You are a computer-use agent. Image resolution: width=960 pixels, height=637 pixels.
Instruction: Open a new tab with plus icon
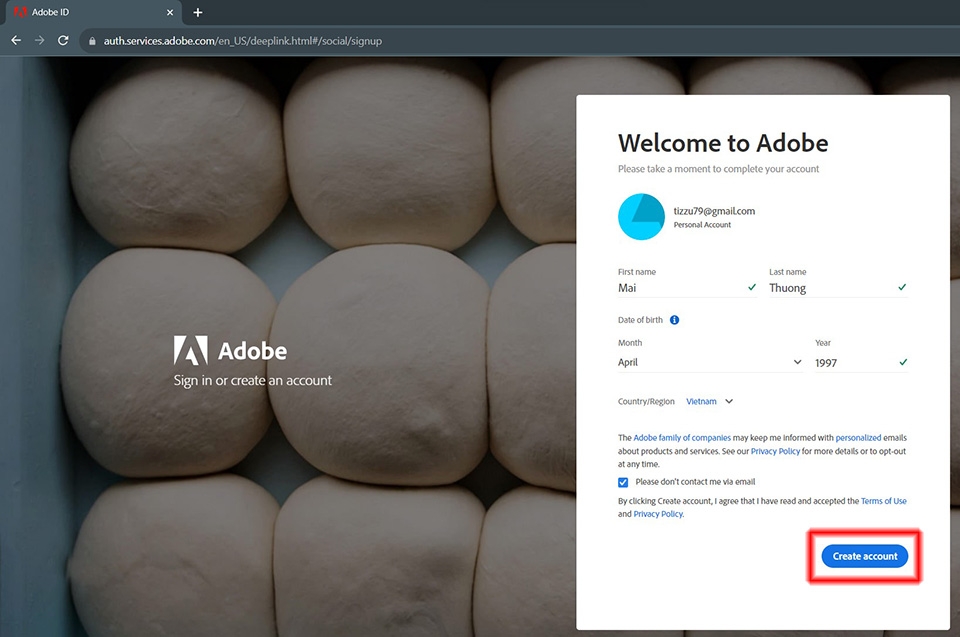click(x=198, y=12)
